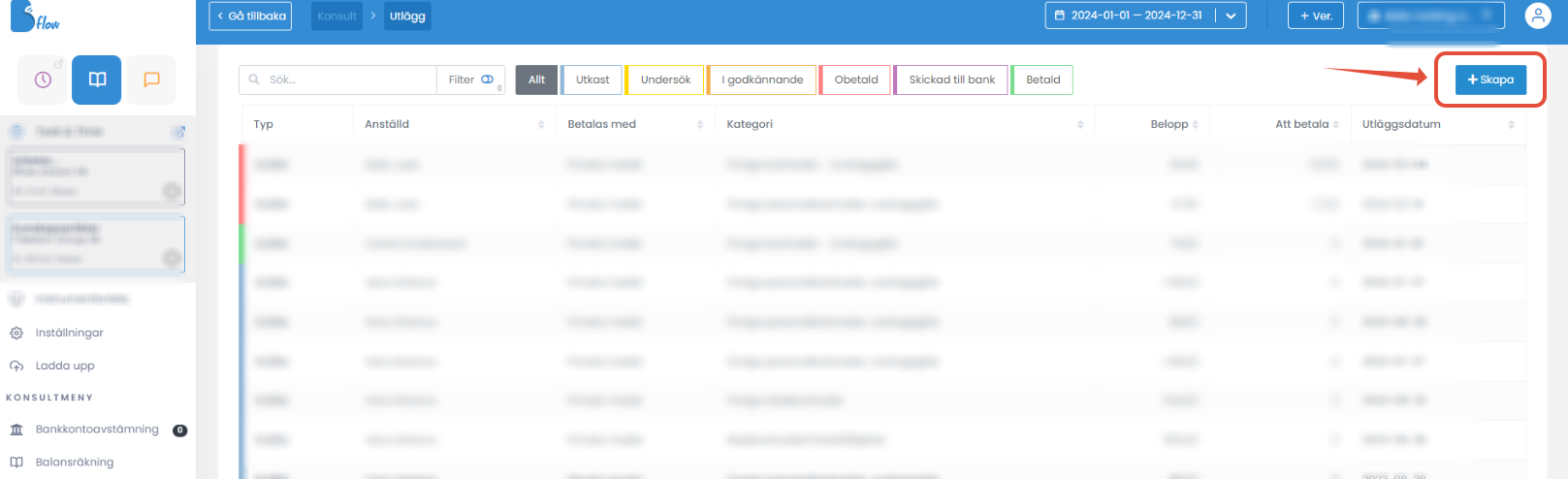This screenshot has height=479, width=1568.
Task: Click the Bankkontoavstämning bank icon
Action: (16, 430)
